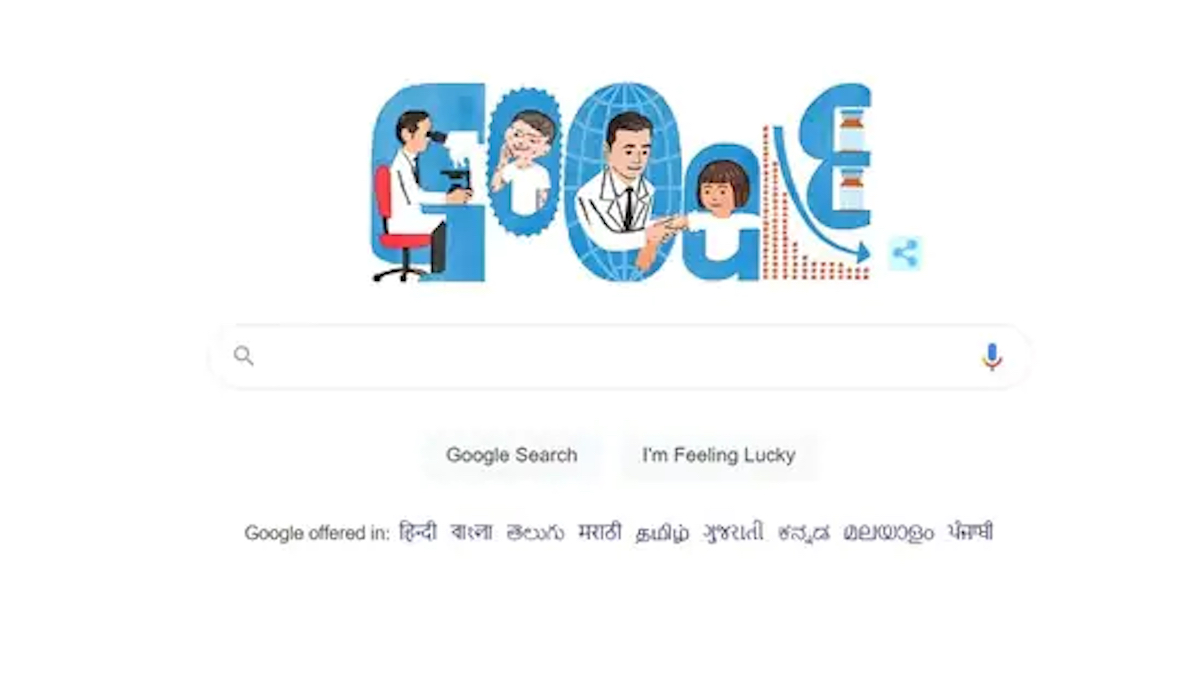Switch Google to Punjabi (ਪੰਜਾਬੀ)
This screenshot has width=1200, height=675.
click(x=971, y=532)
